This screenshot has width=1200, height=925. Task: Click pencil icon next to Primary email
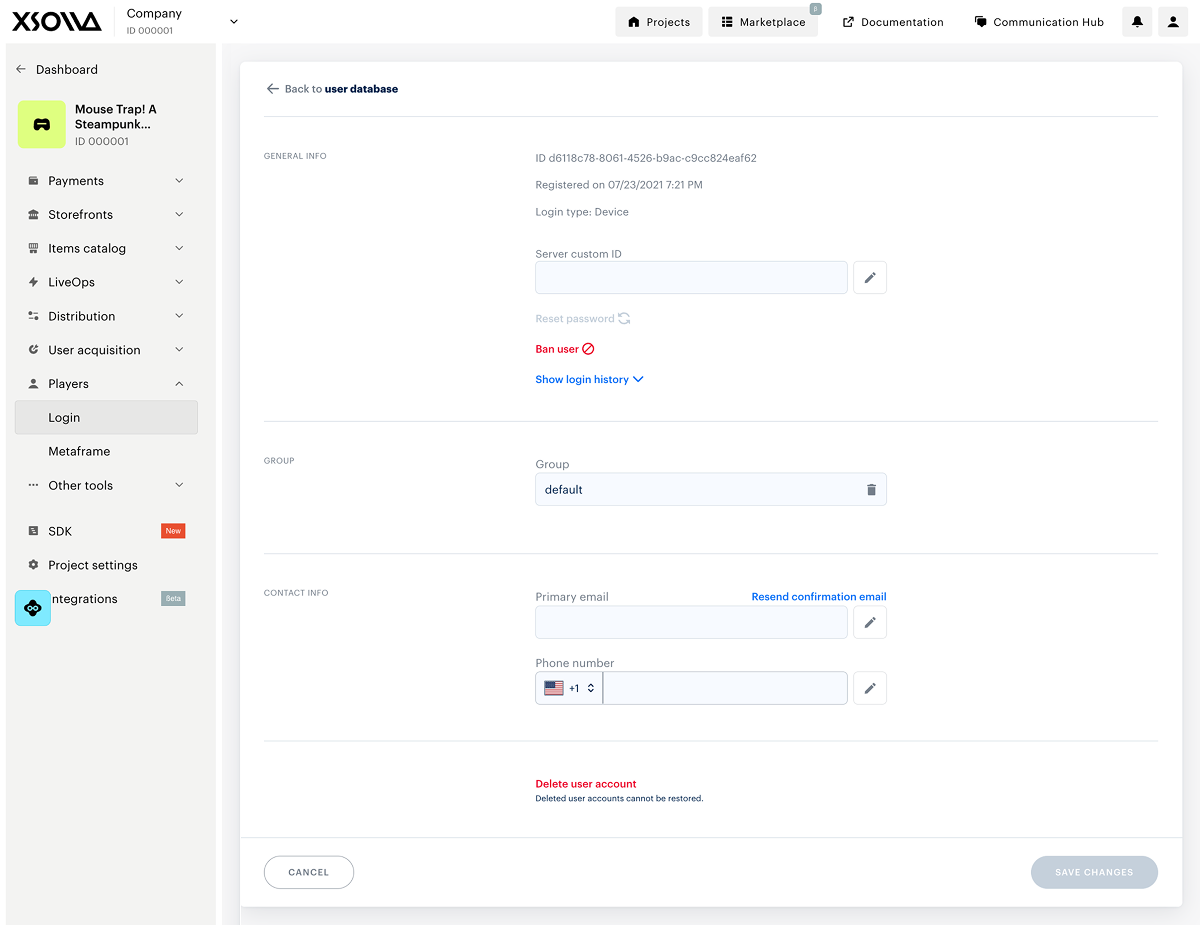(x=870, y=623)
